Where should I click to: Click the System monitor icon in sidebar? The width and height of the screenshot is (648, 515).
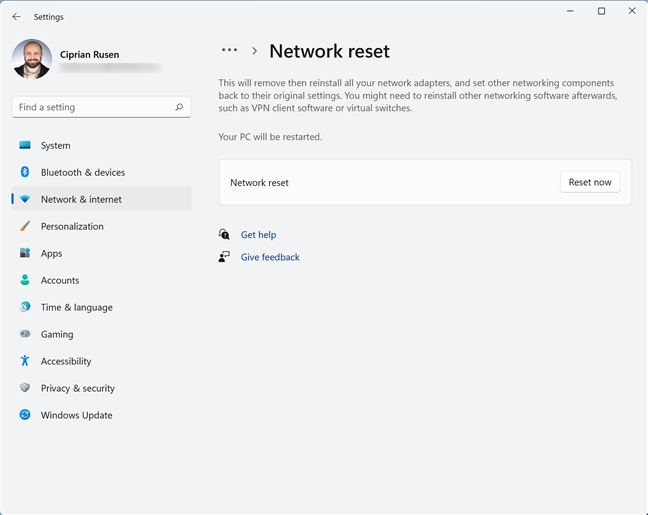25,146
